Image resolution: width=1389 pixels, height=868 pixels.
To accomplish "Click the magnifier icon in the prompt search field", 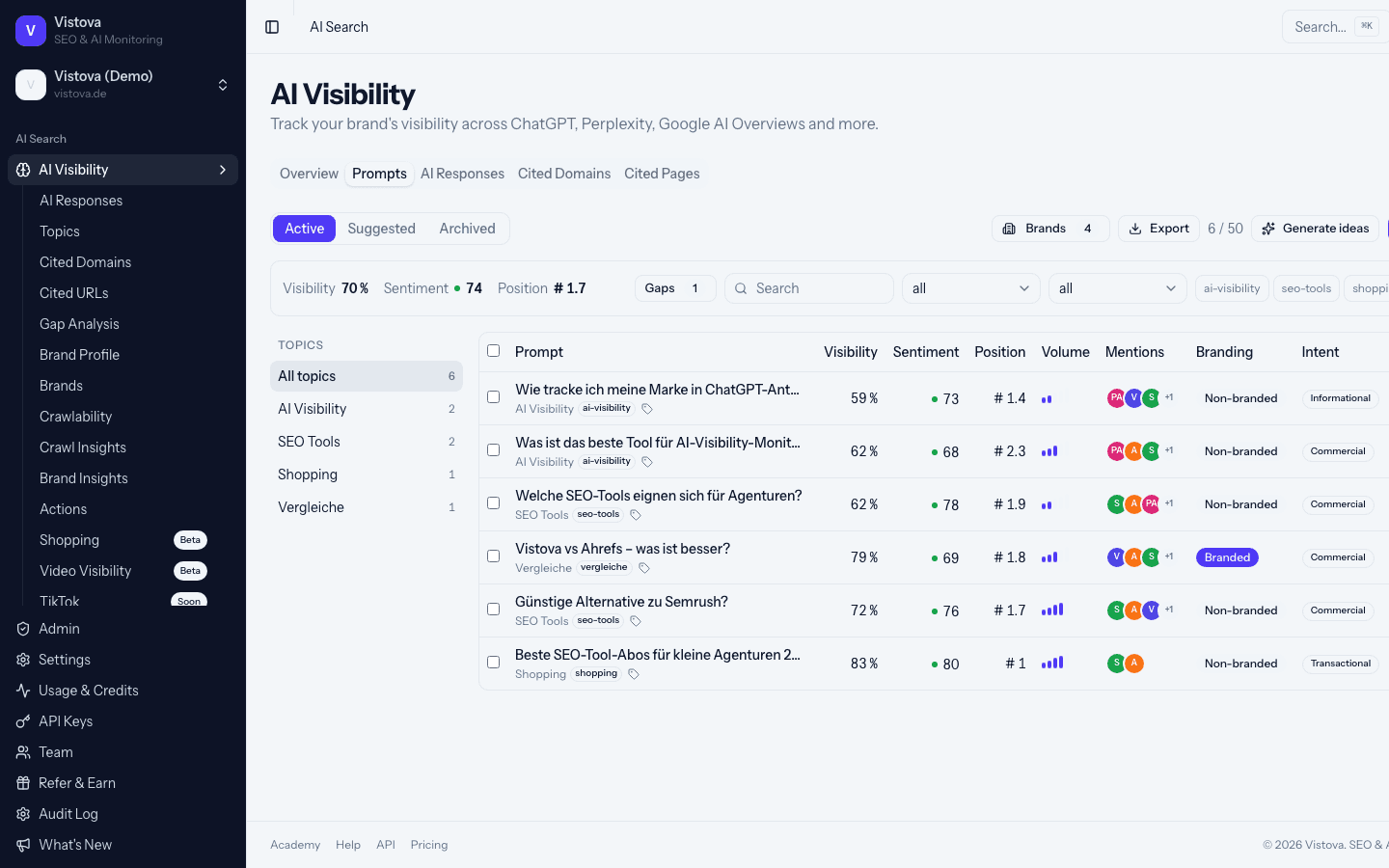I will pos(741,288).
